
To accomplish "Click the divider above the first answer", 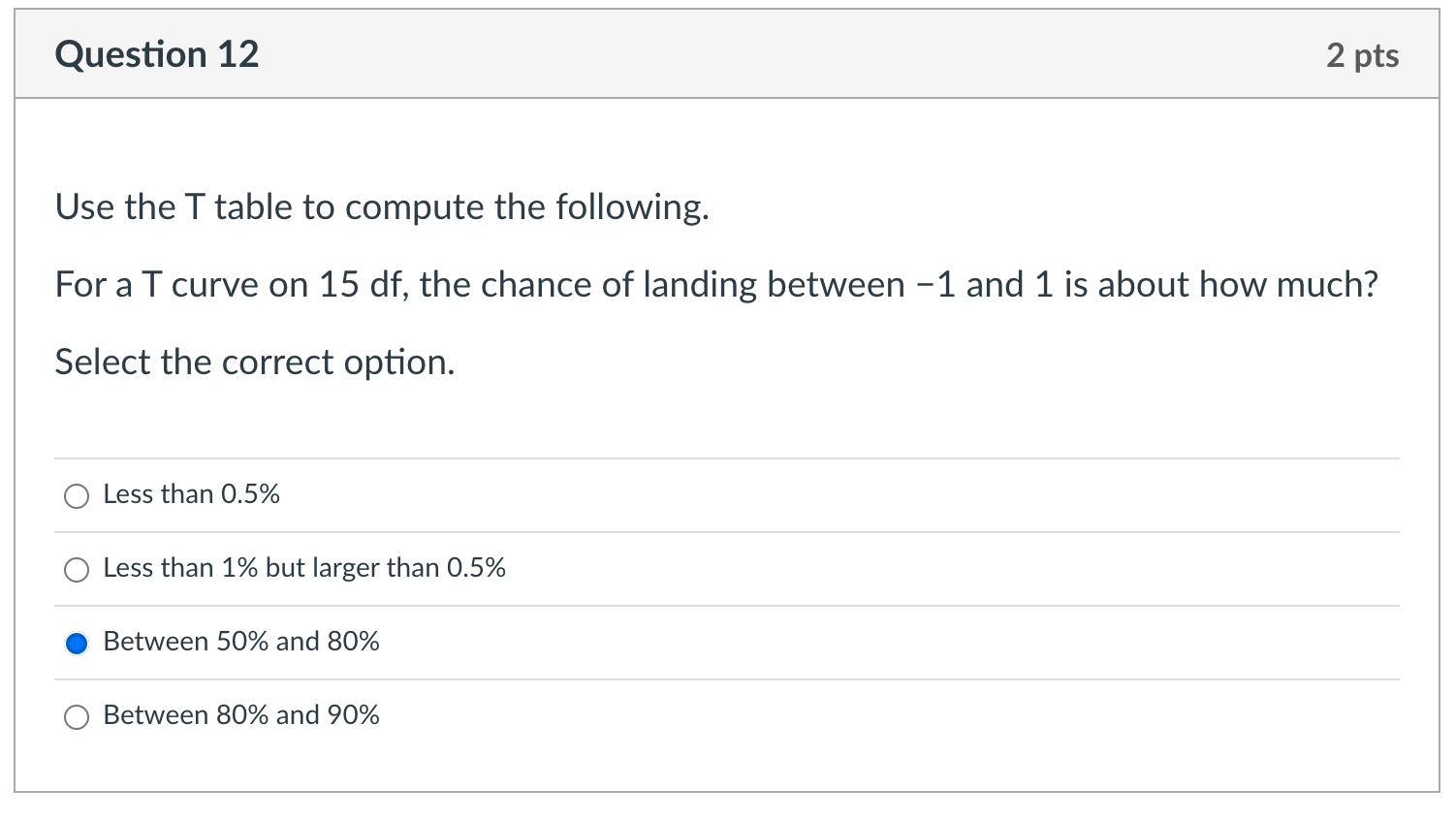I will [727, 459].
